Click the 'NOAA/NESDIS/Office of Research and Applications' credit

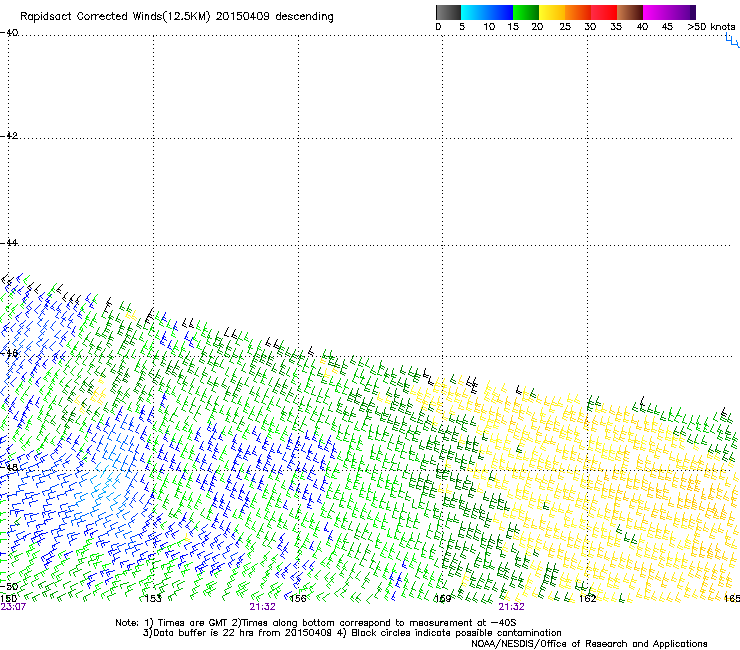pyautogui.click(x=589, y=644)
